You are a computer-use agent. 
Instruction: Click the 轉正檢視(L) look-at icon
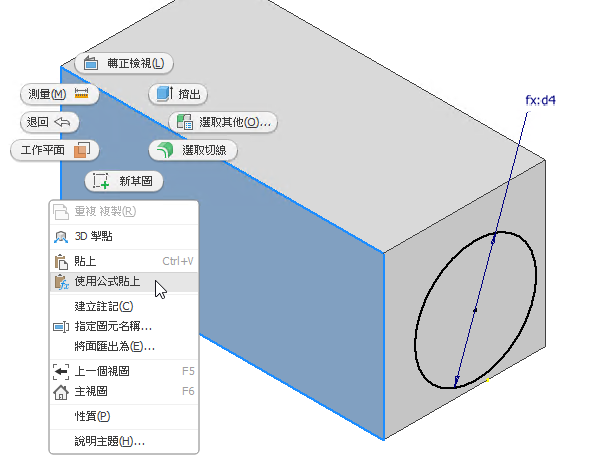pos(90,63)
